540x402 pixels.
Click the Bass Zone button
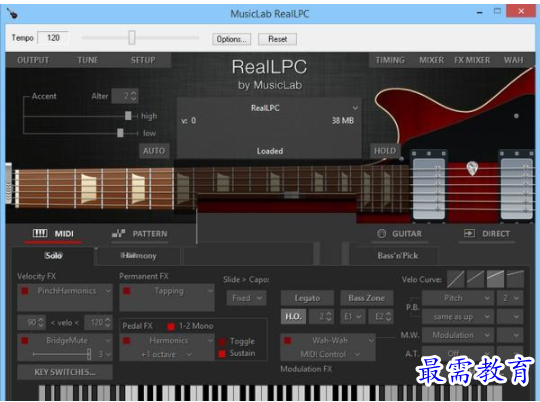[366, 298]
